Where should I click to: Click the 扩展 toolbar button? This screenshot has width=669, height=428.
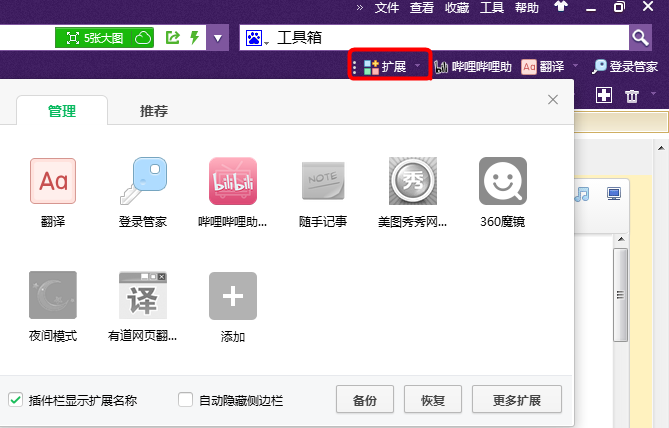tap(384, 67)
